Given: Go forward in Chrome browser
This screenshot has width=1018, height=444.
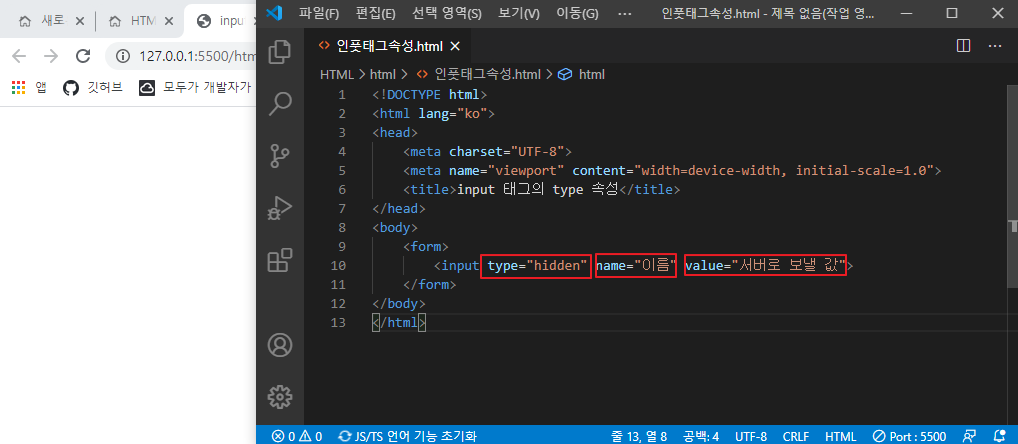Looking at the screenshot, I should 51,56.
